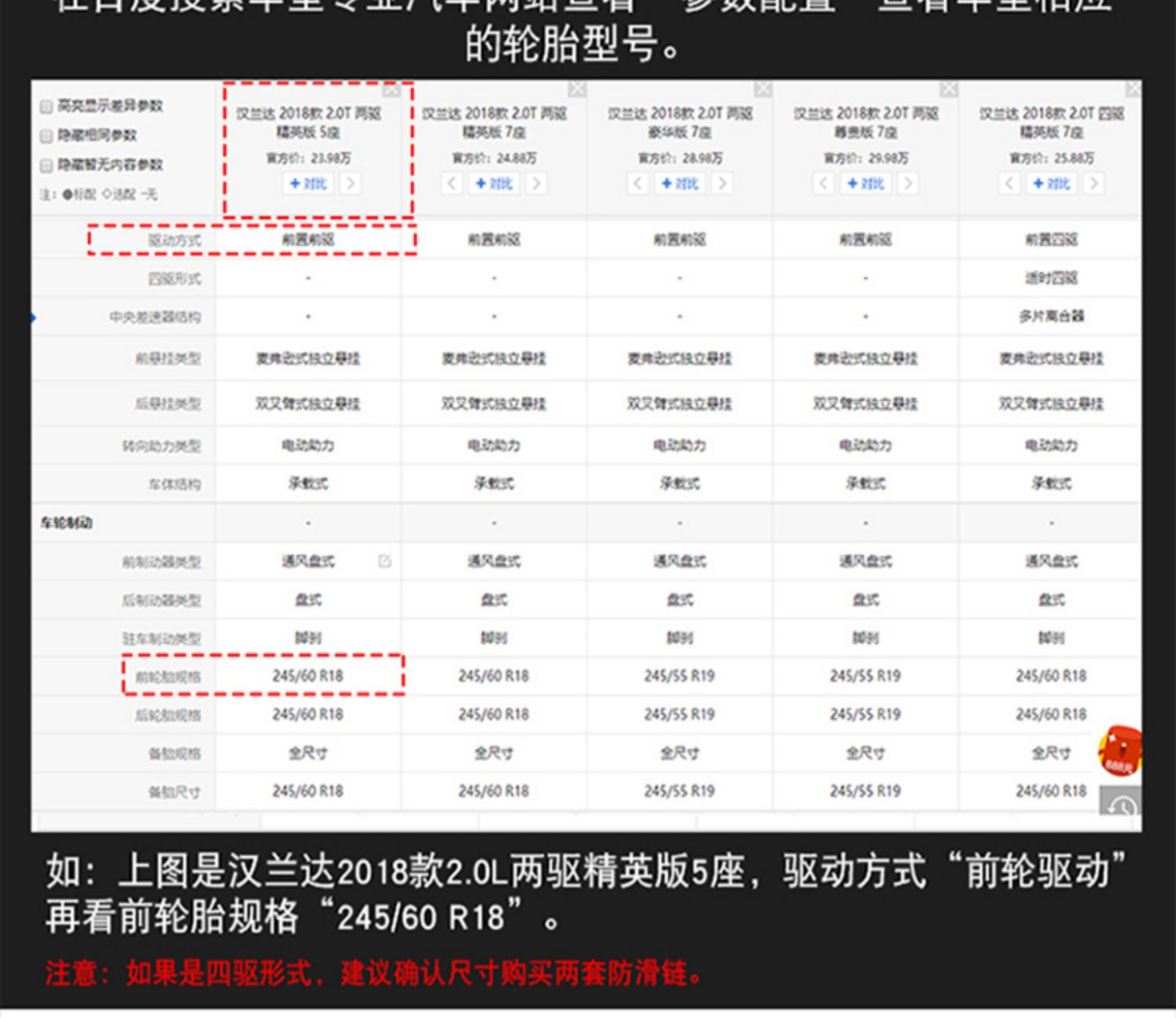Viewport: 1176px width, 1018px height.
Task: Select the 前悬挂类型 row label
Action: click(168, 359)
